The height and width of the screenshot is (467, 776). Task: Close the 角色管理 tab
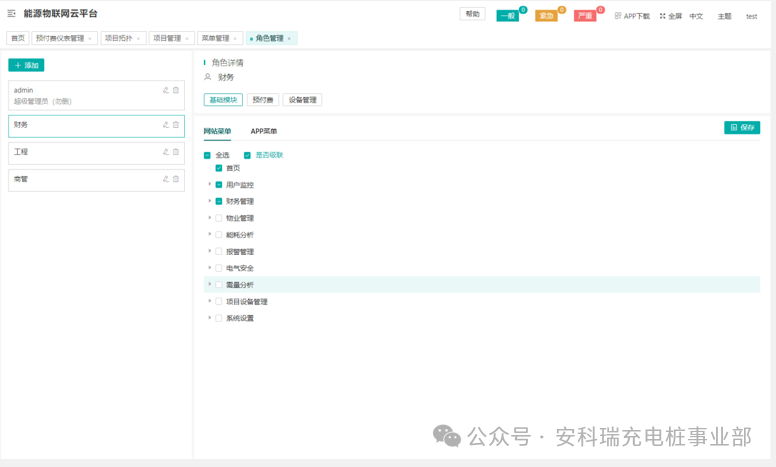290,39
